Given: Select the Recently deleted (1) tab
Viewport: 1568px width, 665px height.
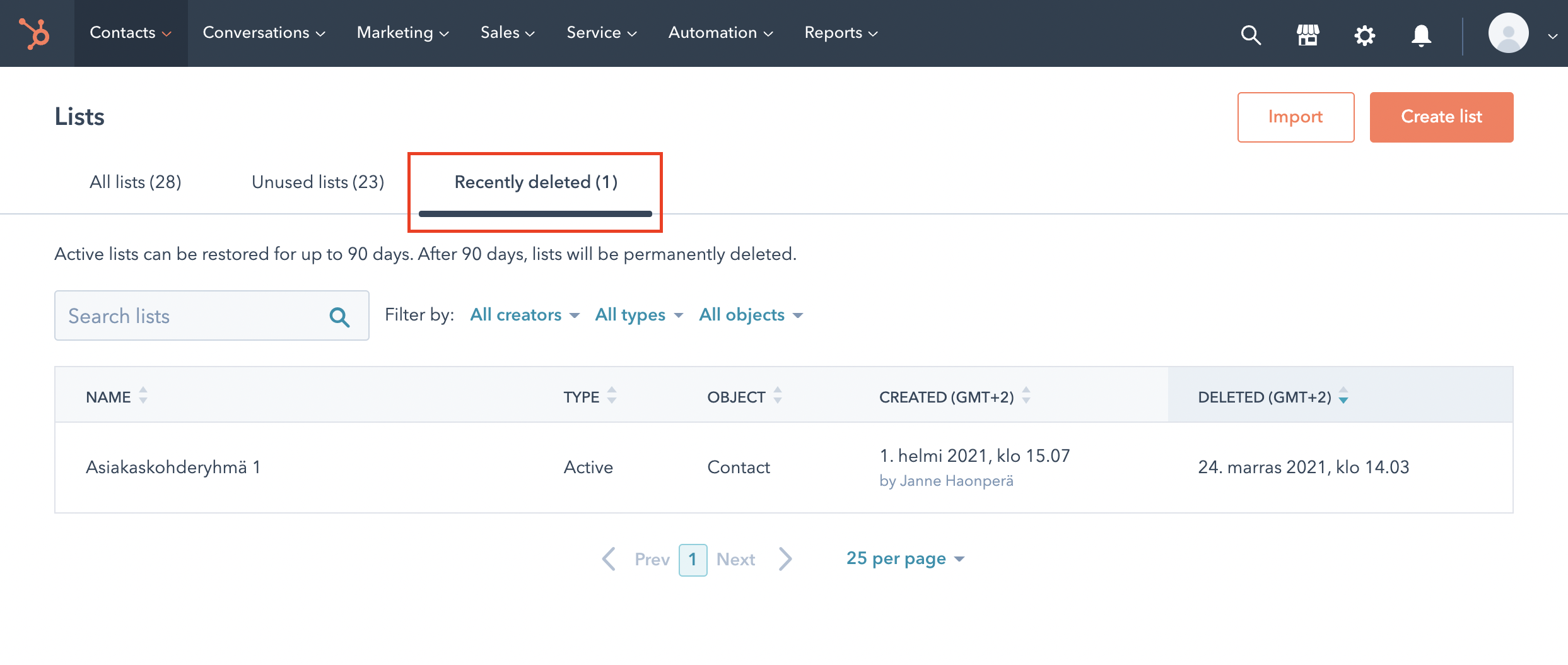Looking at the screenshot, I should click(x=535, y=182).
